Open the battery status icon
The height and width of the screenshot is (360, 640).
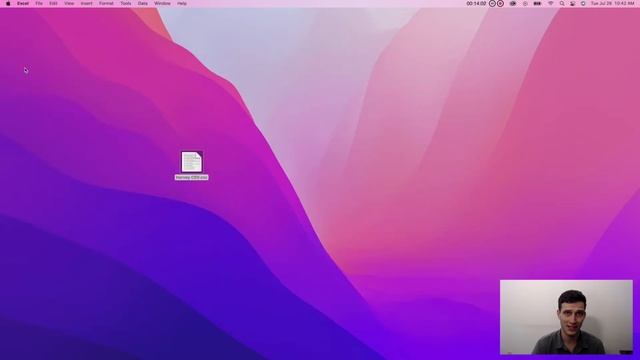pyautogui.click(x=537, y=3)
